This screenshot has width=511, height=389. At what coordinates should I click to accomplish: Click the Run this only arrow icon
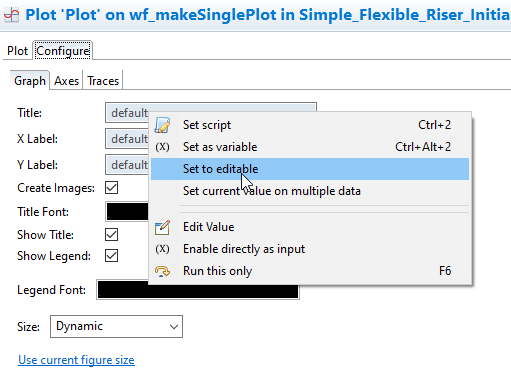[x=162, y=271]
